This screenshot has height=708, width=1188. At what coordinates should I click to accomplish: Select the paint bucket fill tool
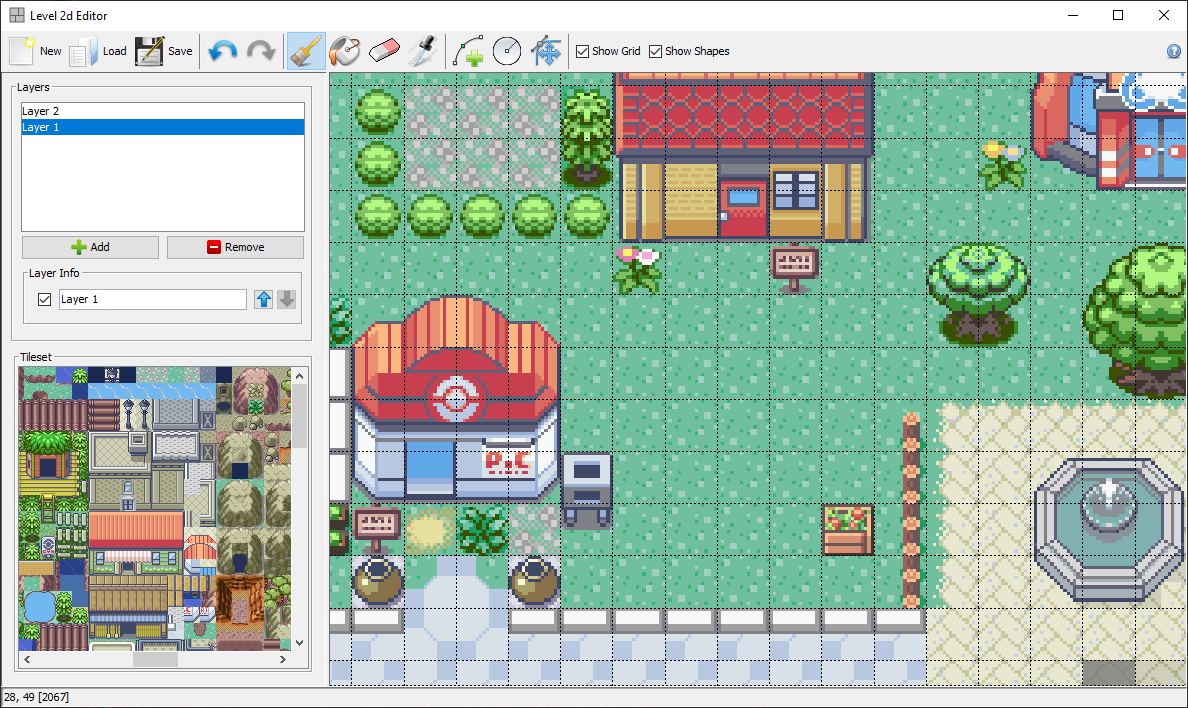point(345,52)
